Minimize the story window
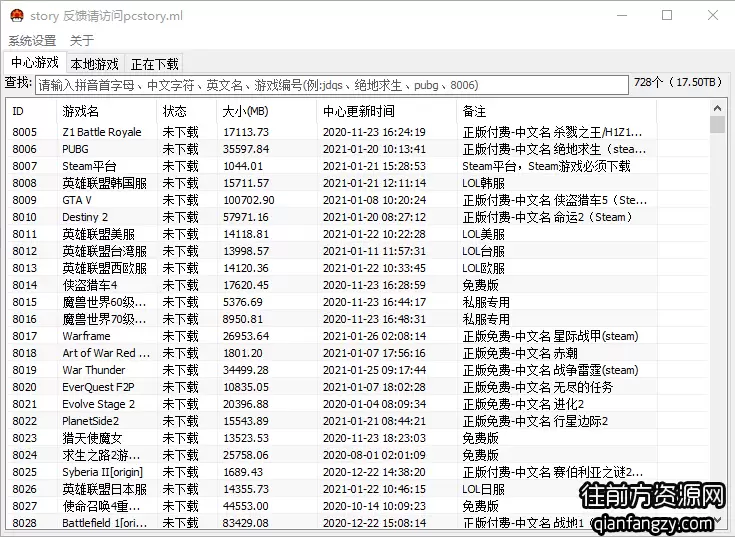Viewport: 735px width, 537px height. [622, 15]
